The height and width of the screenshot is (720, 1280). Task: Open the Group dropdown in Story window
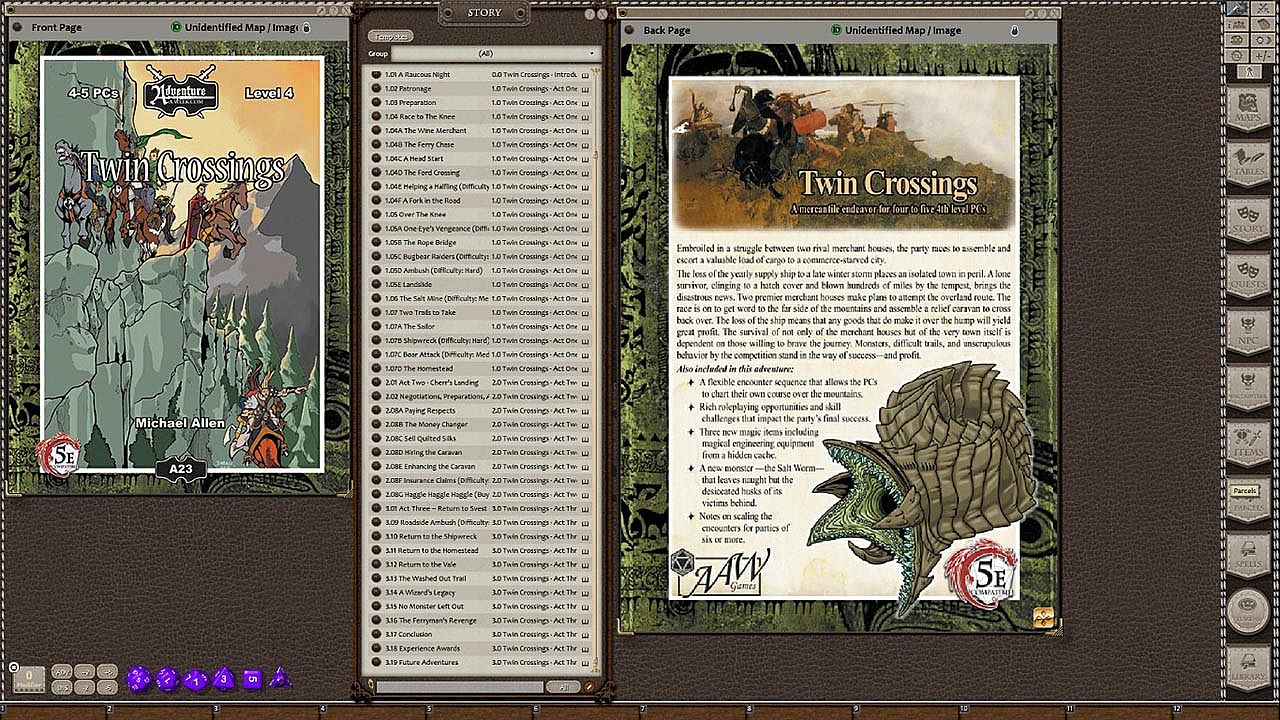click(495, 53)
